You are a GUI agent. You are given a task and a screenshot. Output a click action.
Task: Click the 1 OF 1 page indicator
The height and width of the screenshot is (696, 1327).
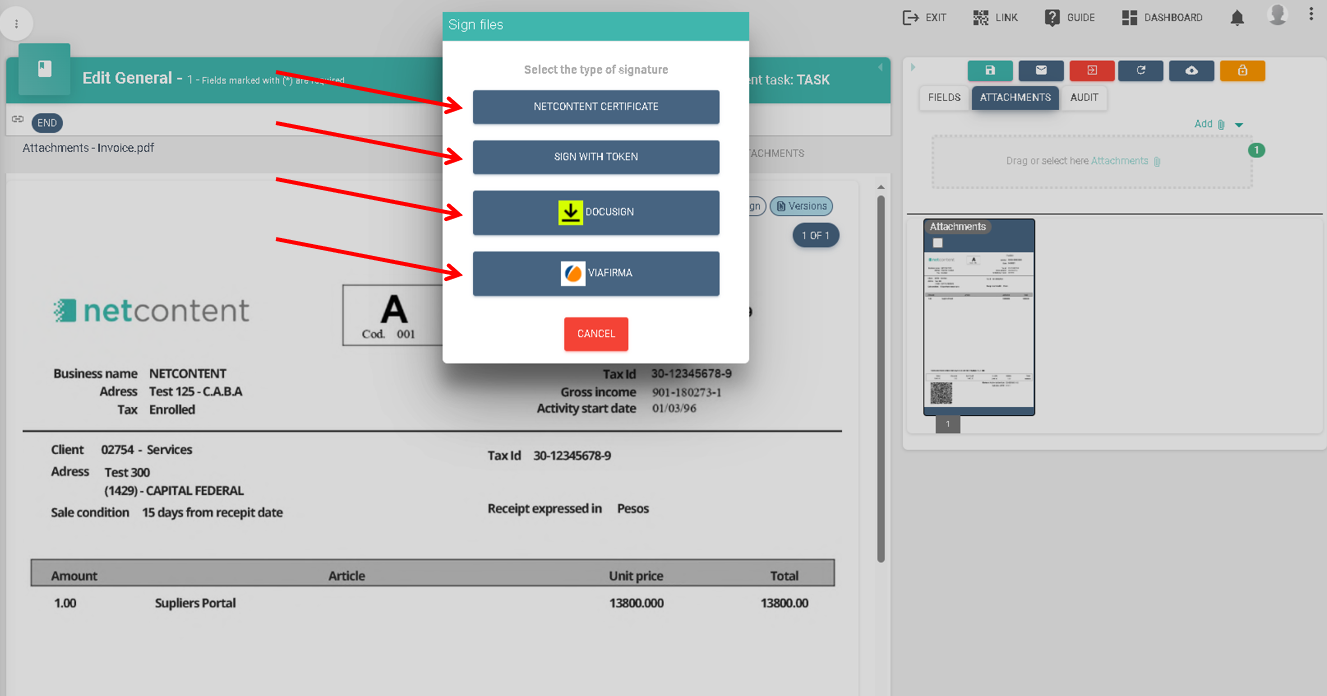[x=817, y=236]
